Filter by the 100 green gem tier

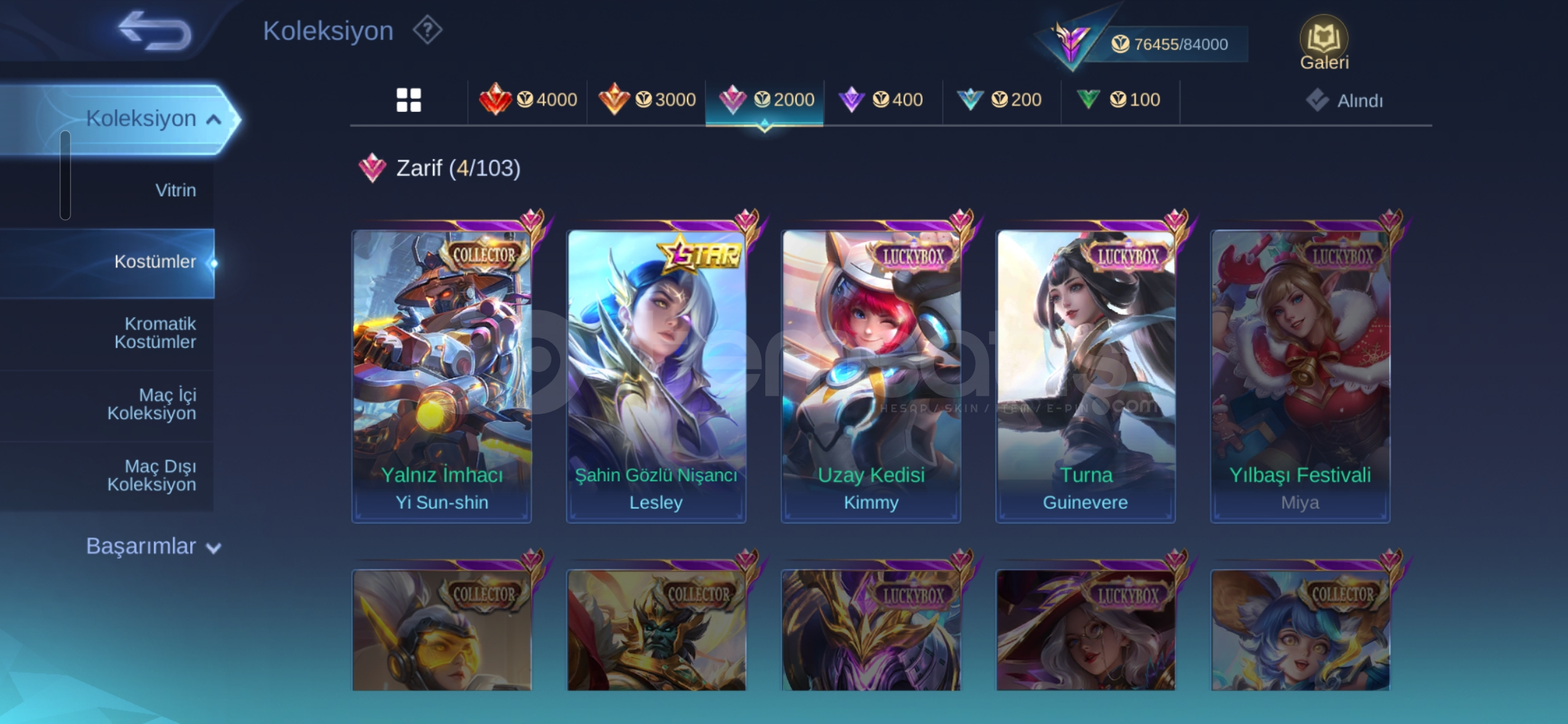1120,100
